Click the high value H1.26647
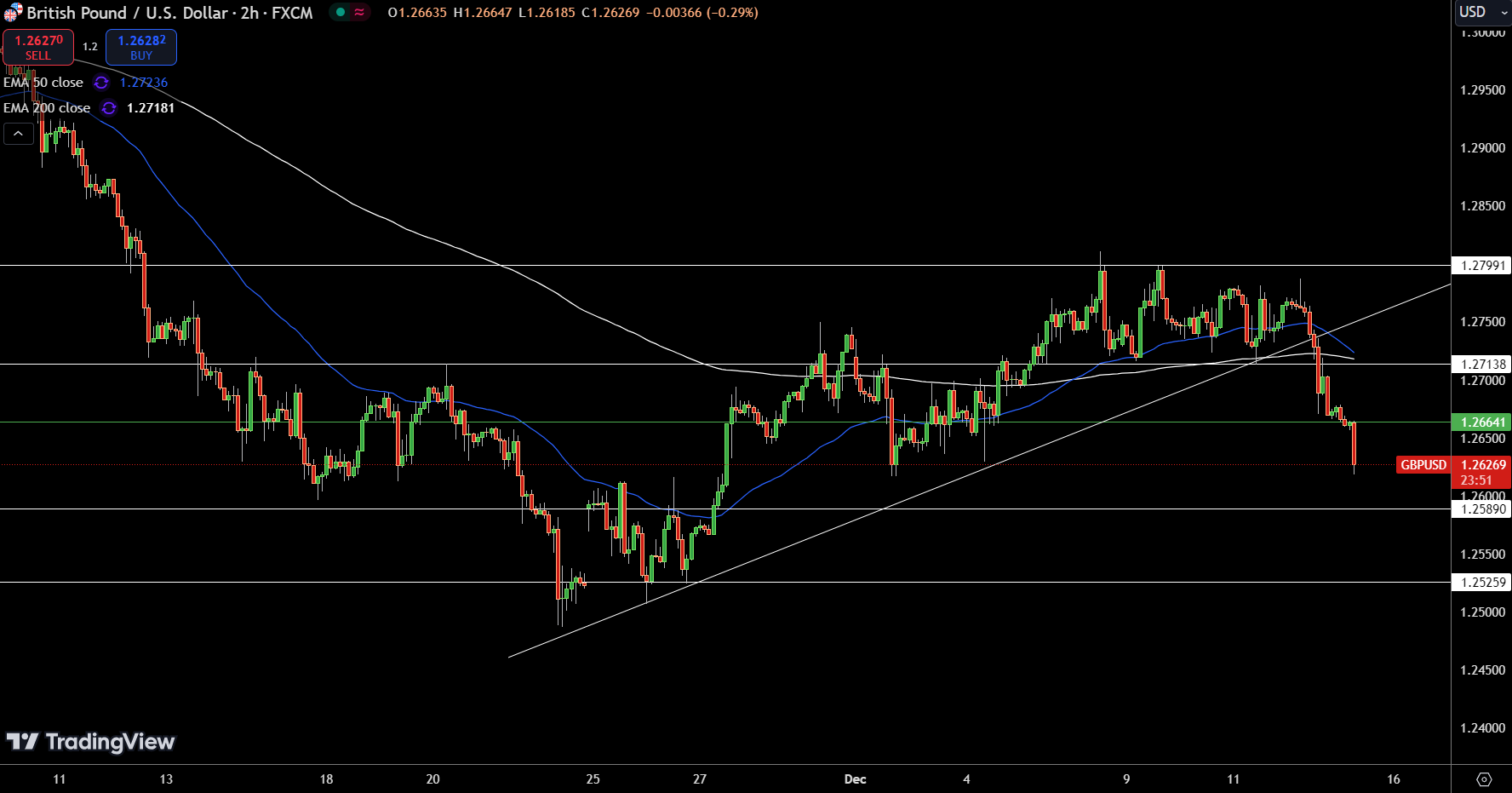This screenshot has height=793, width=1512. tap(484, 13)
